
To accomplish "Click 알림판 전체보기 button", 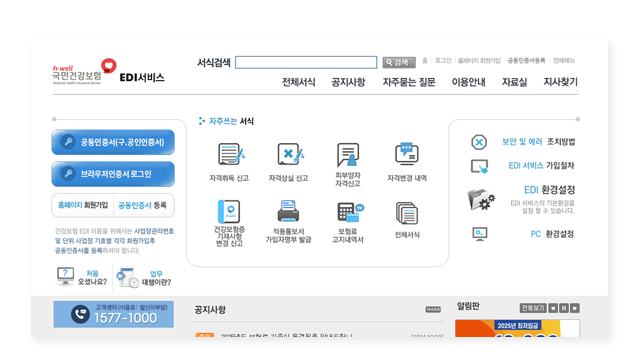I will (533, 308).
